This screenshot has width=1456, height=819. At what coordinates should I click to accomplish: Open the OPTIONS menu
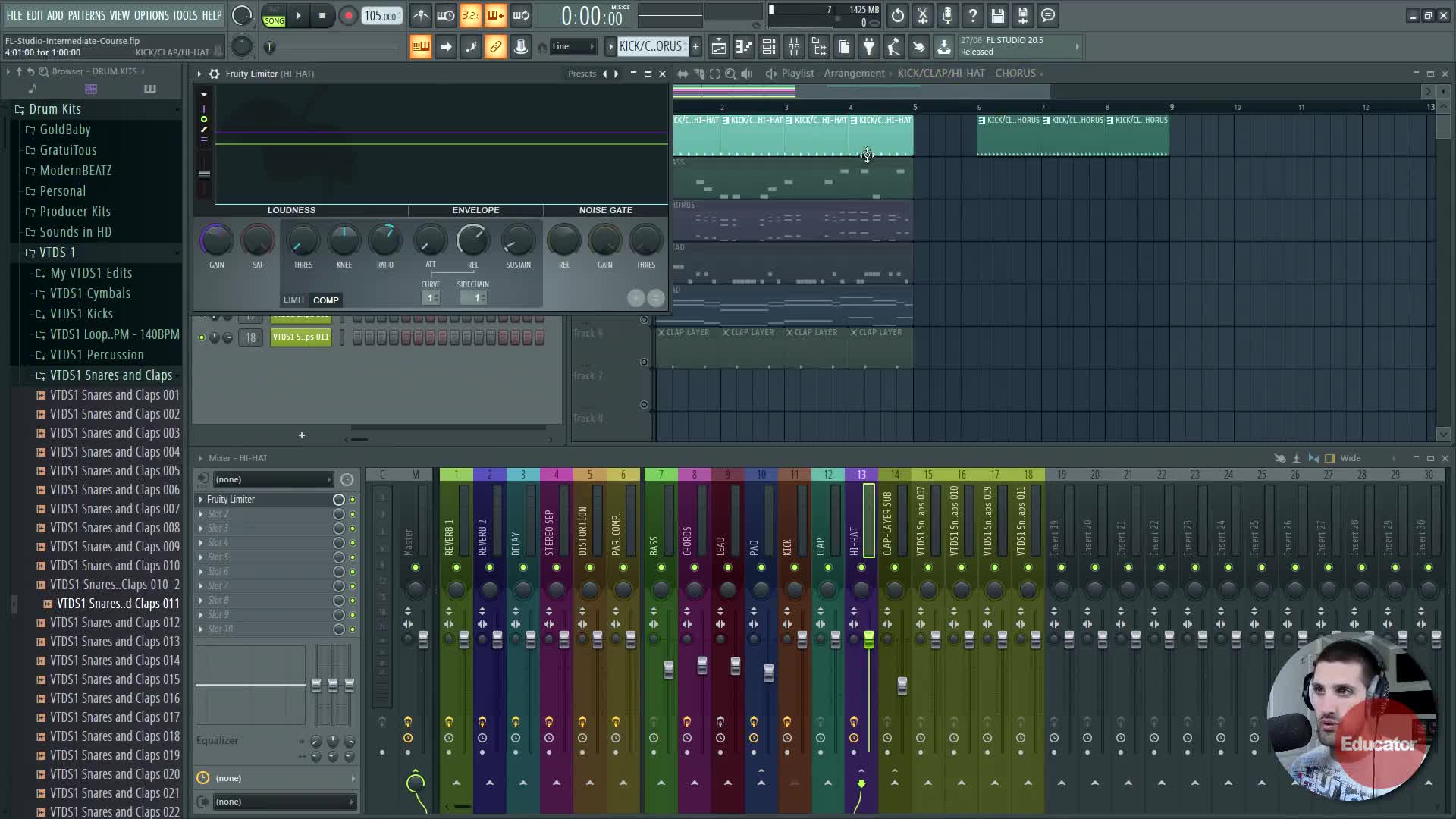[151, 15]
